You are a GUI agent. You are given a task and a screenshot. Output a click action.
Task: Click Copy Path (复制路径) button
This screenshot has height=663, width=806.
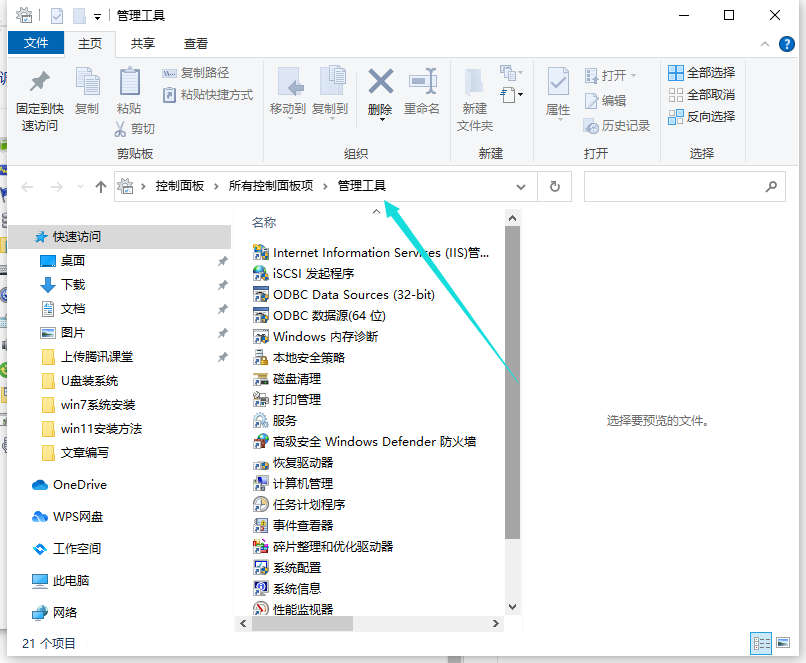196,73
